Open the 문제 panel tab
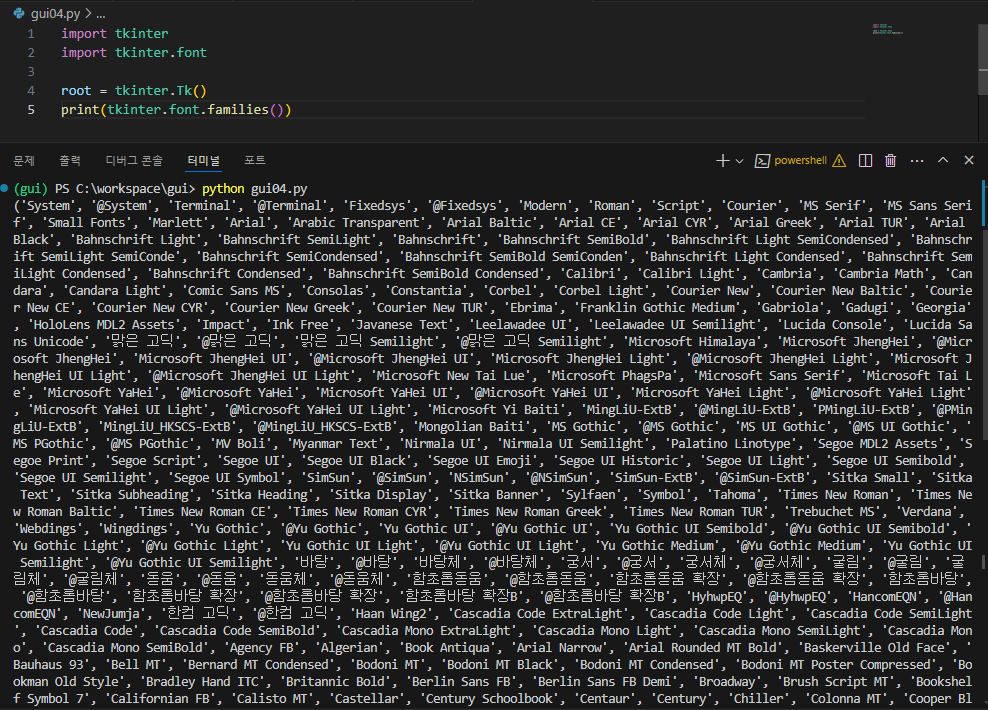The width and height of the screenshot is (988, 710). click(24, 161)
